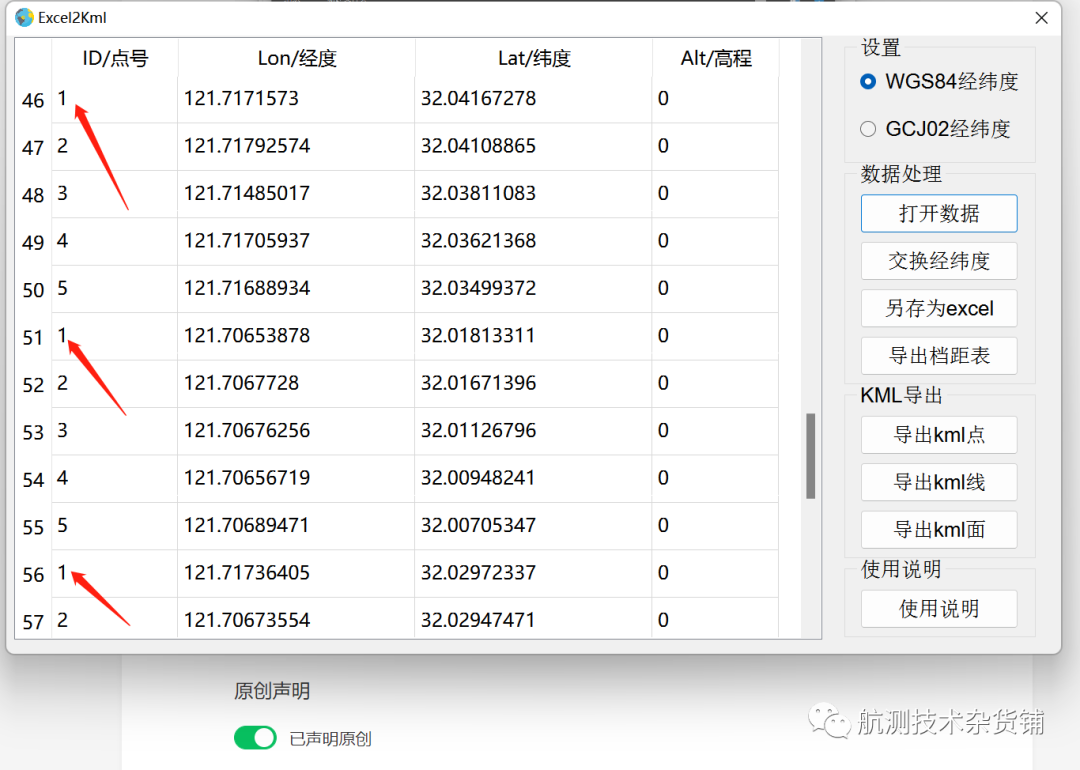
Task: Click the table's vertical scrollbar thumb
Action: (811, 456)
